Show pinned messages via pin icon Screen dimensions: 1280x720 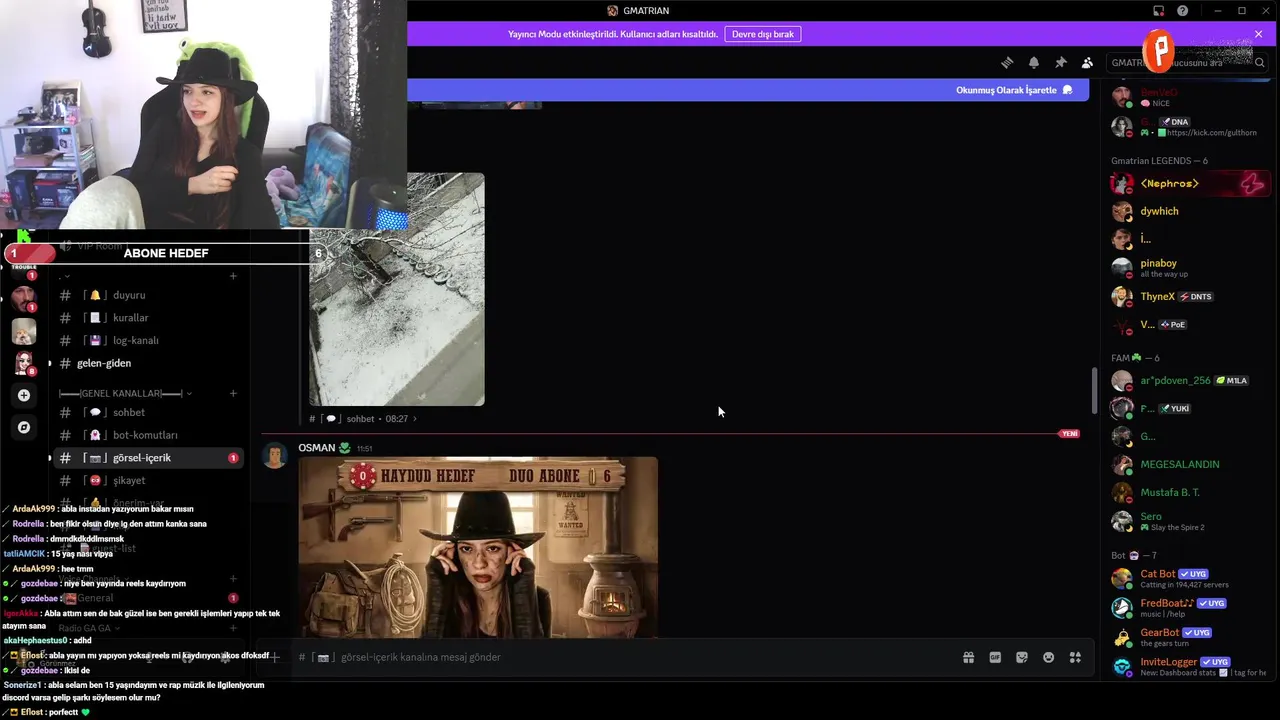click(x=1061, y=62)
